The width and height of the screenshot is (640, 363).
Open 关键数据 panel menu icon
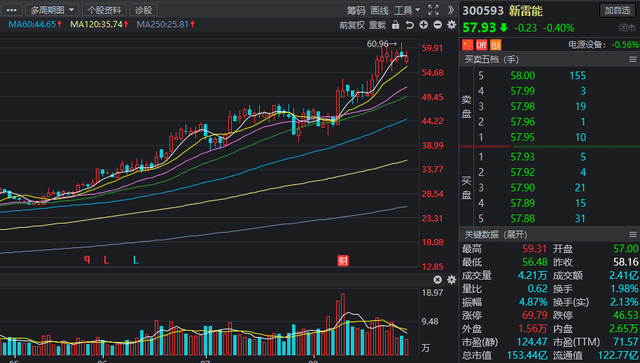coord(633,234)
